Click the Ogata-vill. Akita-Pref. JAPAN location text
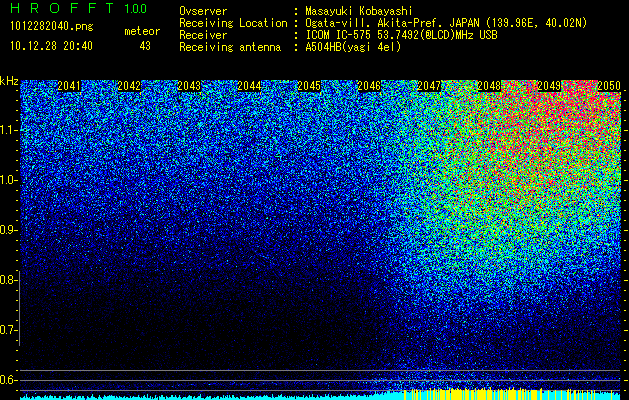Image resolution: width=629 pixels, height=400 pixels. [446, 23]
